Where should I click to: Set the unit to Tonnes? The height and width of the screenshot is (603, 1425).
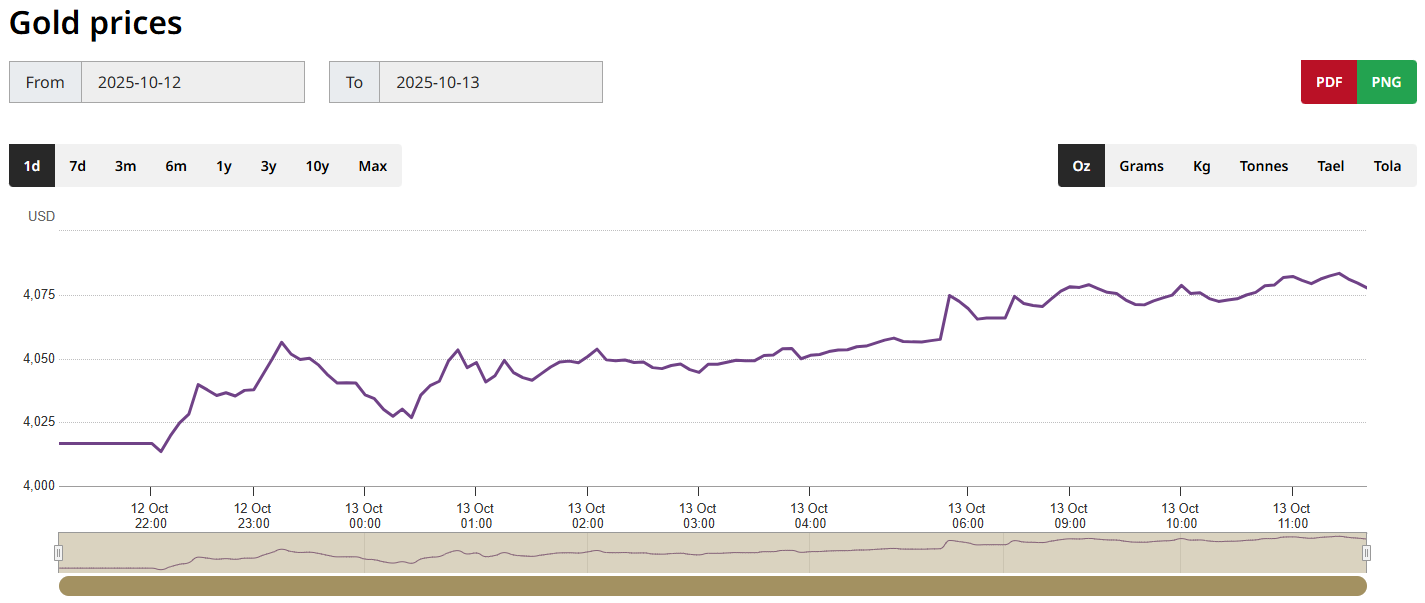pyautogui.click(x=1264, y=166)
